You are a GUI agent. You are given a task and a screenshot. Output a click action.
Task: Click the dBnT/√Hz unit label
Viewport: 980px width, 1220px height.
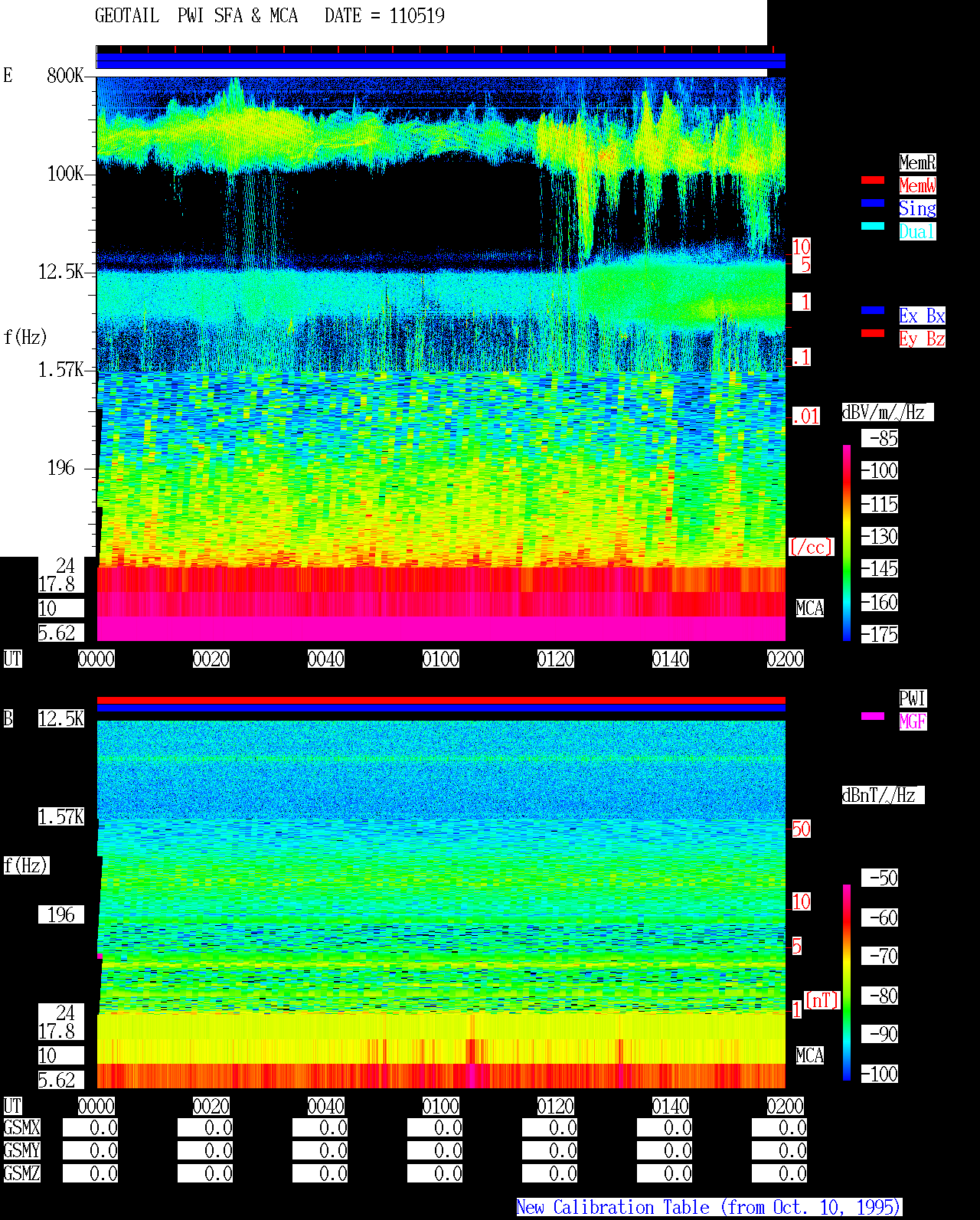883,795
